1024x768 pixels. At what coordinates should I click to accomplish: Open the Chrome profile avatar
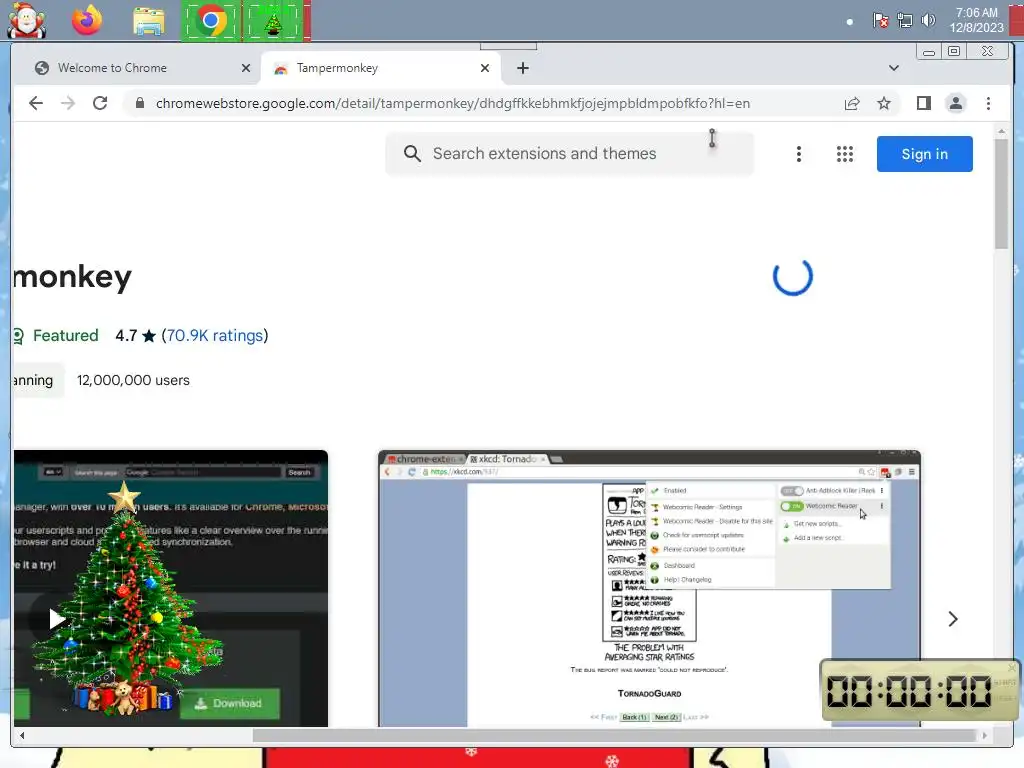(955, 103)
